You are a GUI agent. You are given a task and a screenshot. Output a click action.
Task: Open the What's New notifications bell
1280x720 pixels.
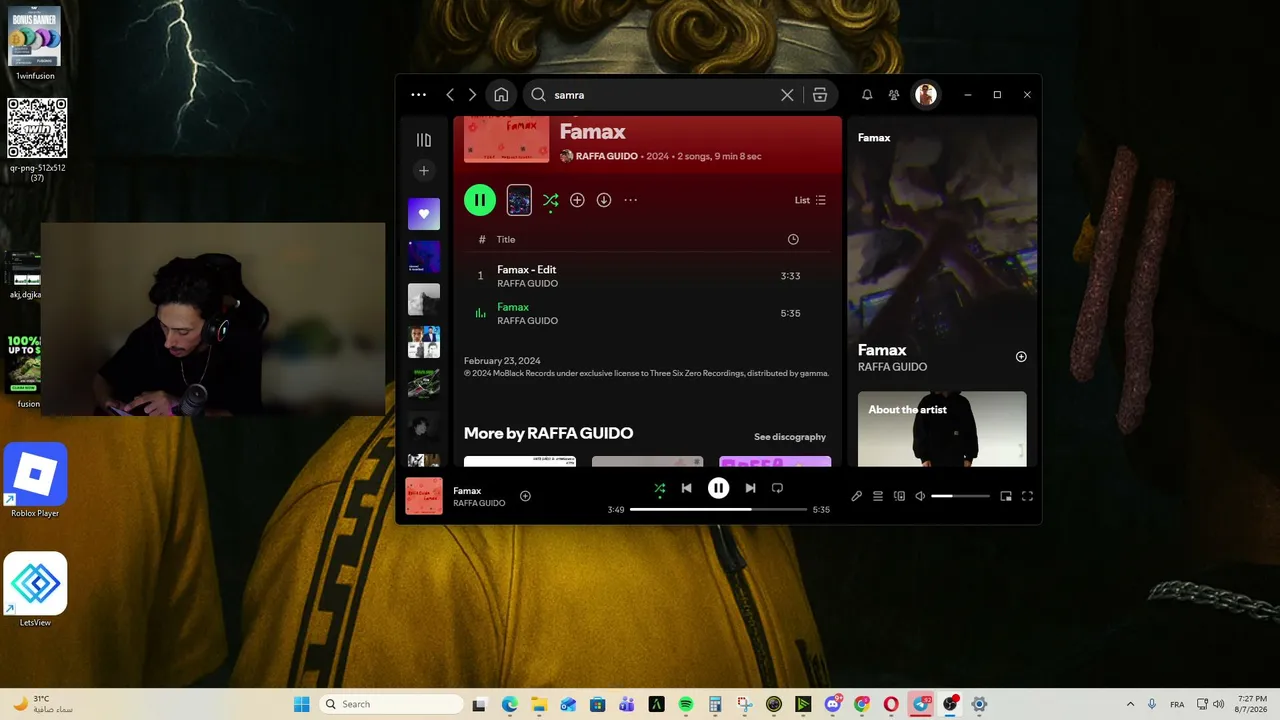click(x=867, y=95)
